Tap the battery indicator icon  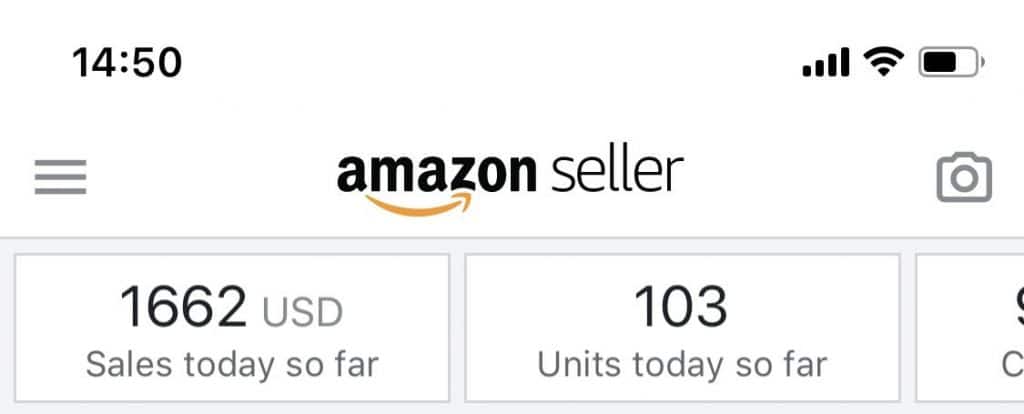point(951,63)
